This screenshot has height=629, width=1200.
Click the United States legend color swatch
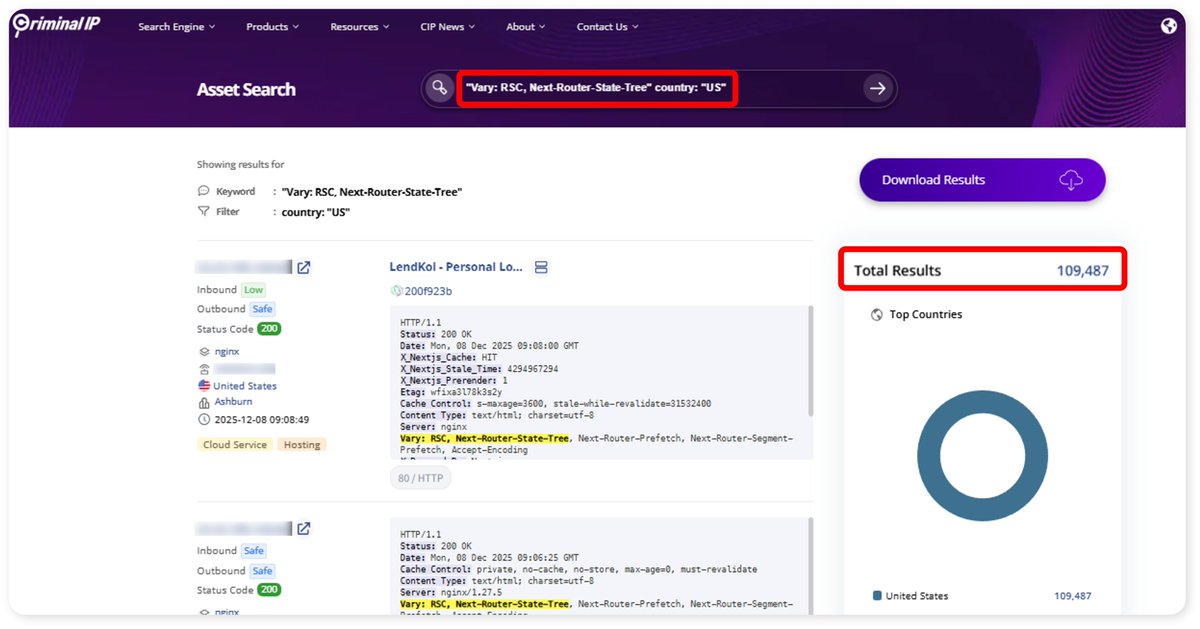(x=877, y=596)
